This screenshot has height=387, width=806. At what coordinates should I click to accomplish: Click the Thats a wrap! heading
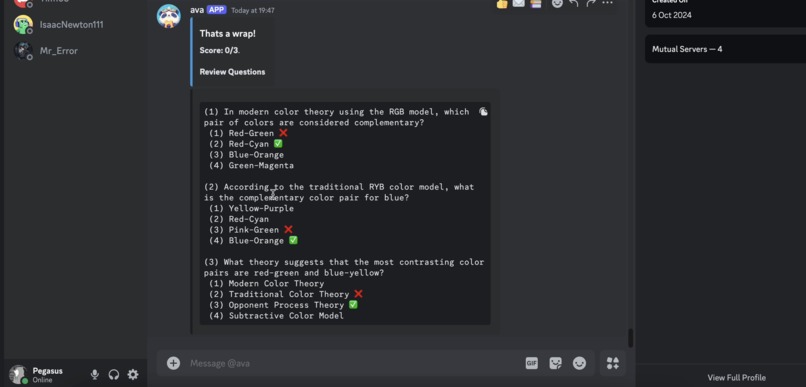point(228,33)
